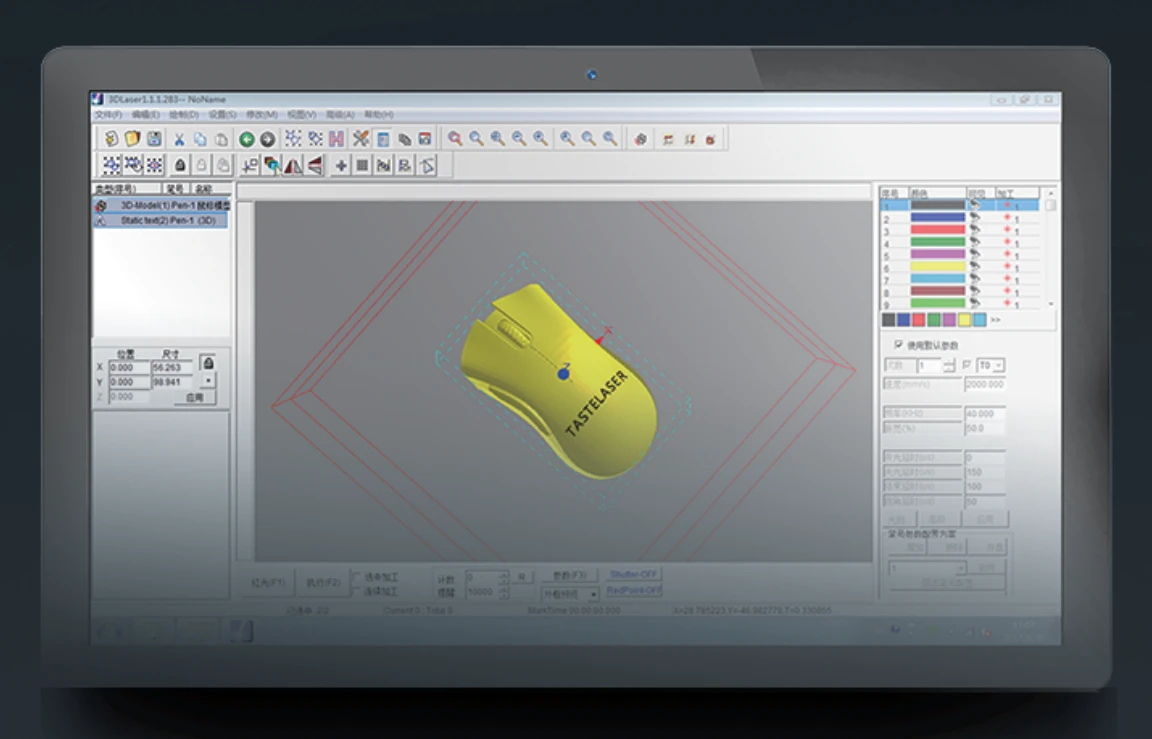Click the small dot button below the lock
The width and height of the screenshot is (1152, 739).
[x=208, y=380]
